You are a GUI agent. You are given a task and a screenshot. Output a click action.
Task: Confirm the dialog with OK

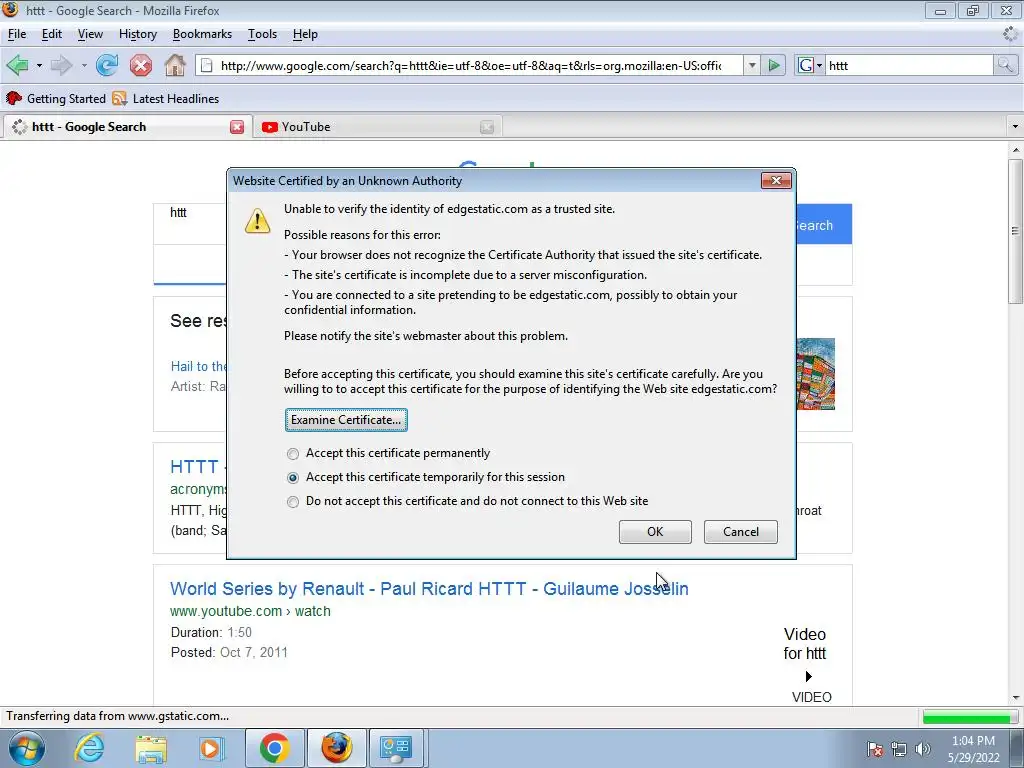coord(655,532)
